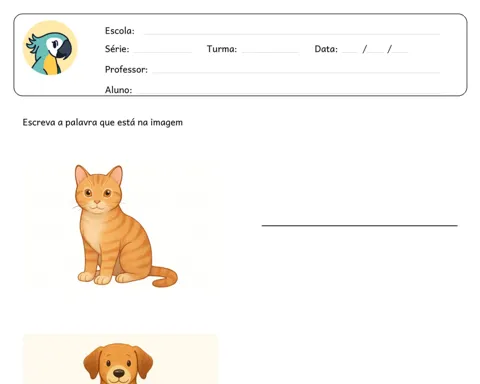Click the Data label
Viewport: 480px width, 384px height.
pos(326,49)
